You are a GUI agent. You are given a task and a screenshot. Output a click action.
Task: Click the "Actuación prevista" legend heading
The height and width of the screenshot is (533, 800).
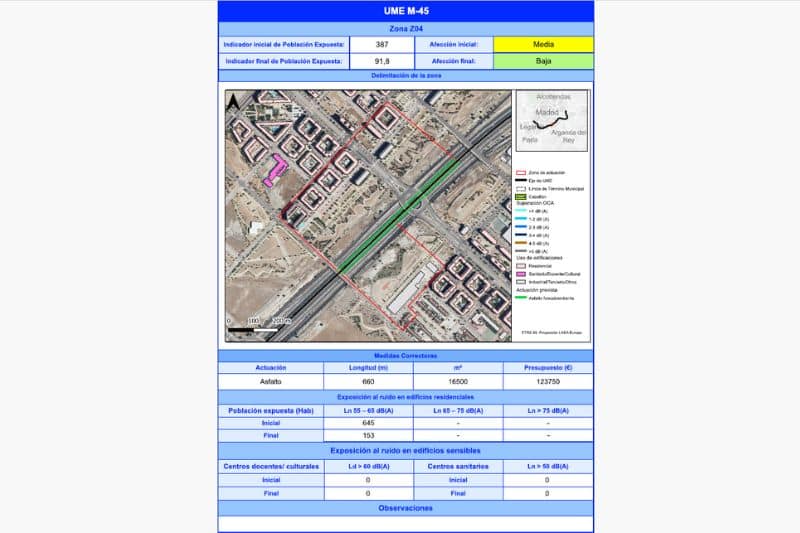coord(537,290)
